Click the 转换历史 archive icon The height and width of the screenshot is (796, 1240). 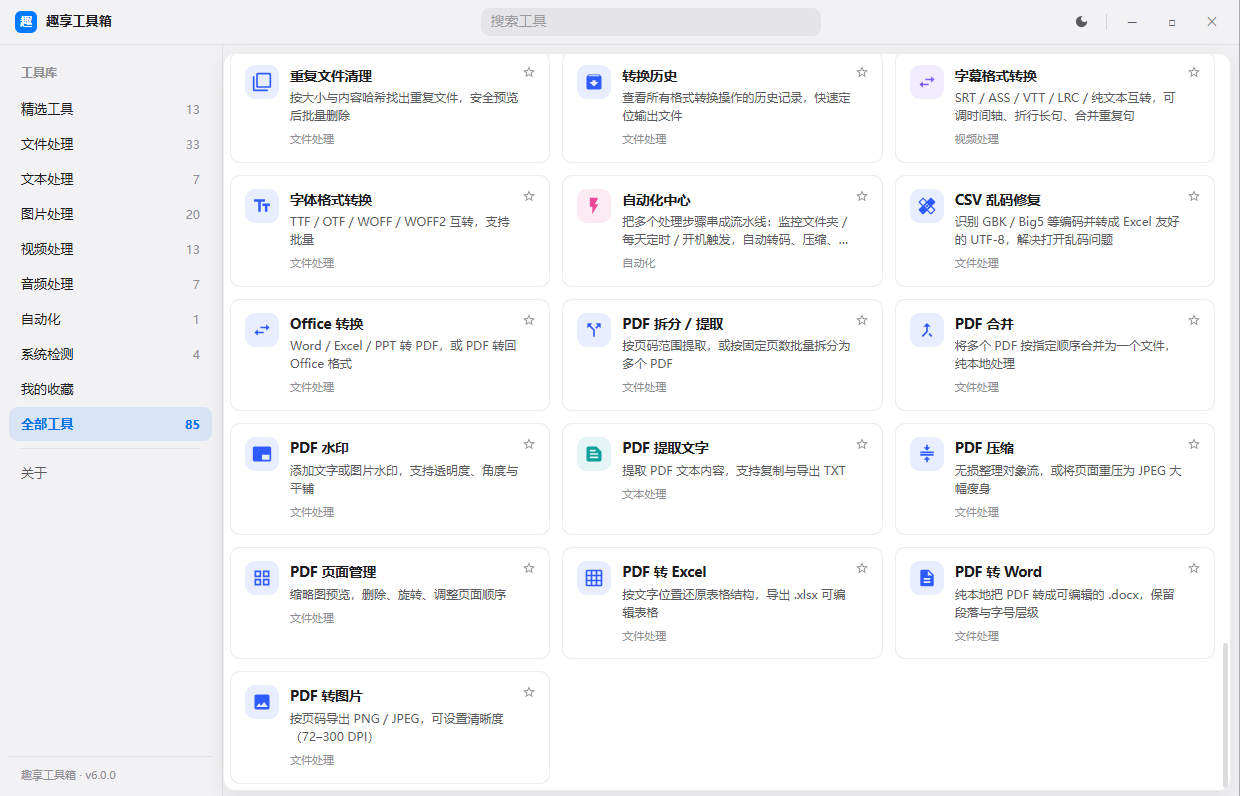pos(594,82)
